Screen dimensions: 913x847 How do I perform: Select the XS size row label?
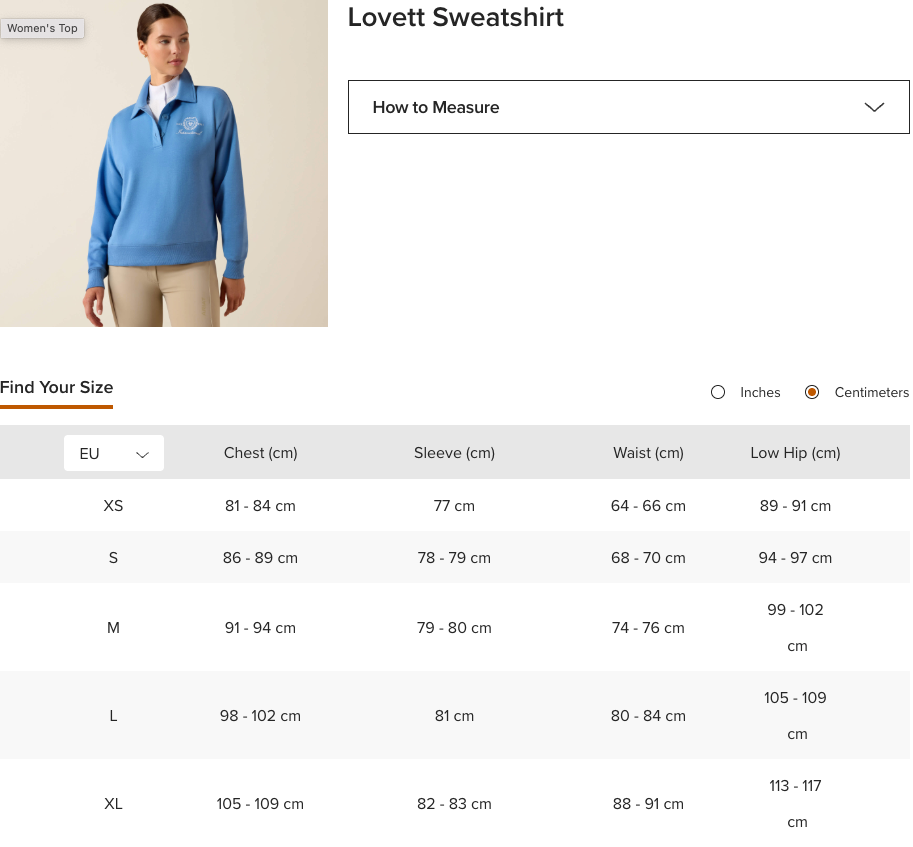click(113, 506)
